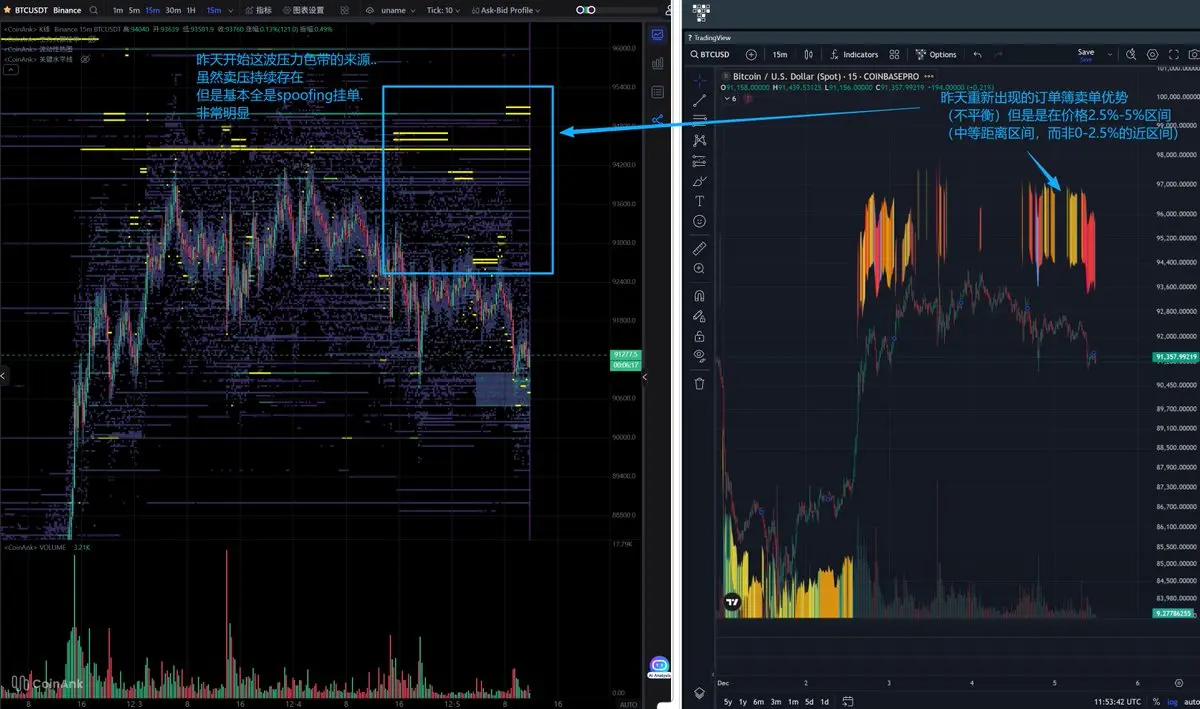Viewport: 1200px width, 709px height.
Task: Select the zoom in tool
Action: tap(699, 269)
